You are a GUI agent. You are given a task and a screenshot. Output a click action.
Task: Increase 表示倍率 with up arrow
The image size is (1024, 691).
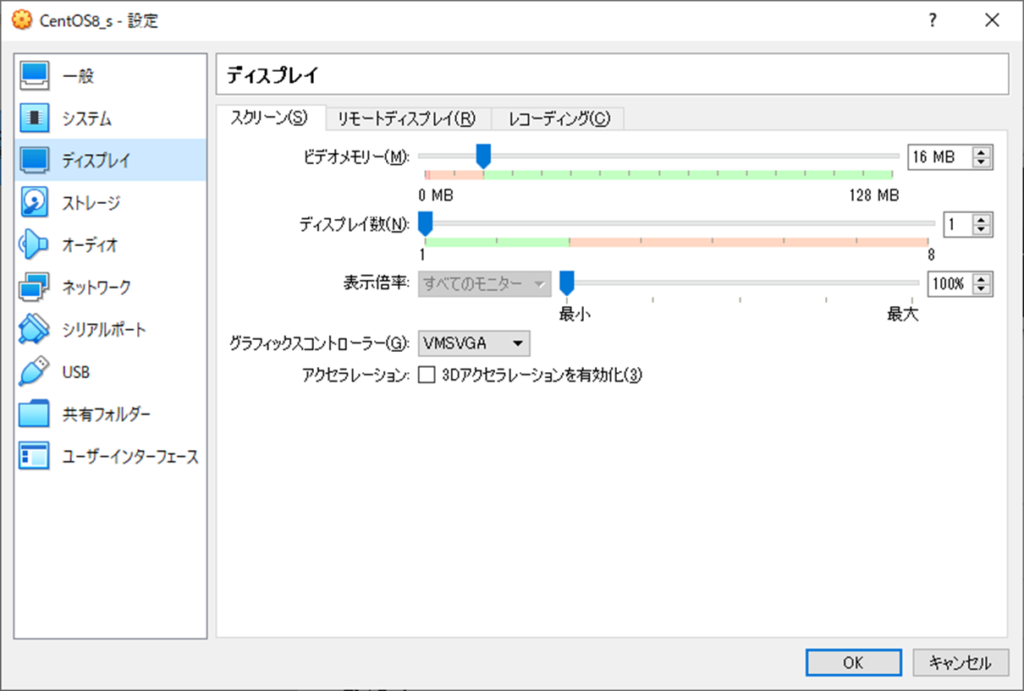tap(981, 278)
